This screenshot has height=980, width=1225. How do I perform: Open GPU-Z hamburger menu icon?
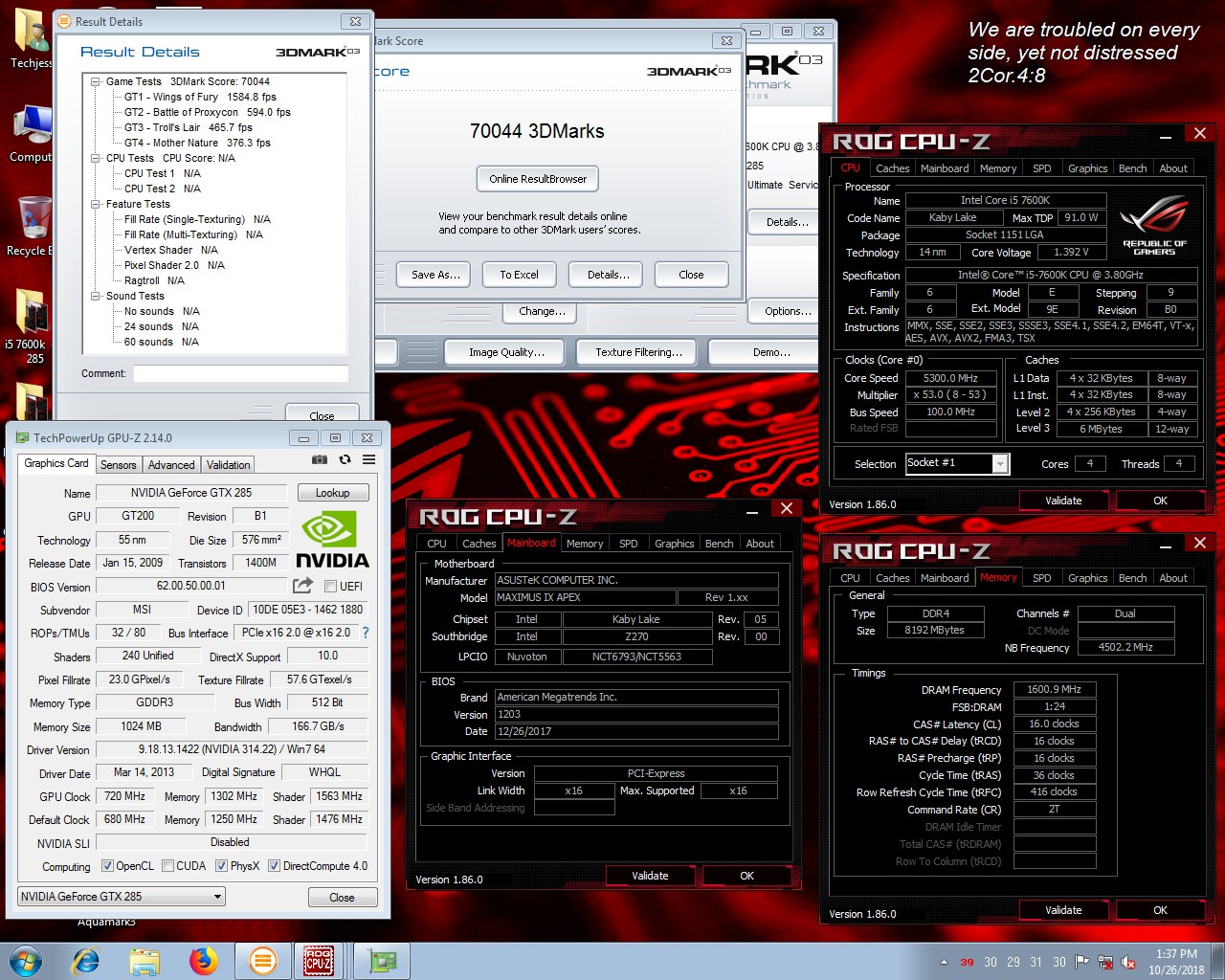click(x=368, y=460)
